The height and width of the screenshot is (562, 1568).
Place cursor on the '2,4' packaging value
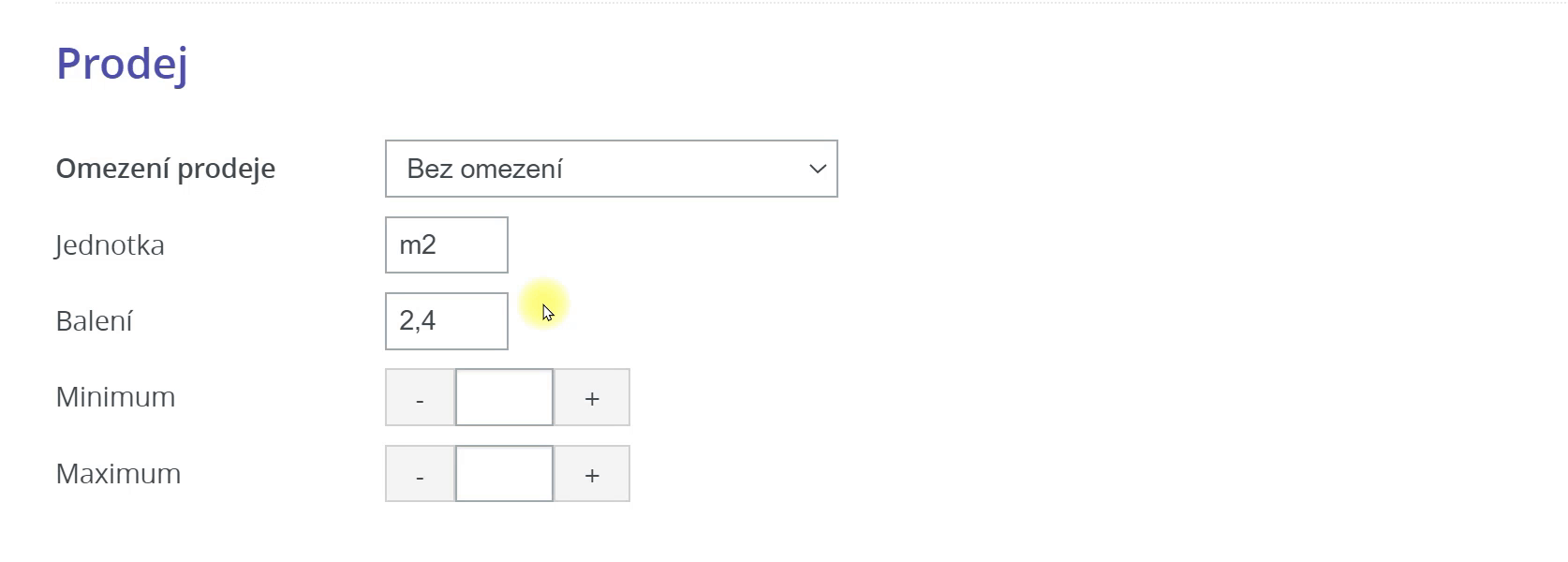click(x=417, y=321)
